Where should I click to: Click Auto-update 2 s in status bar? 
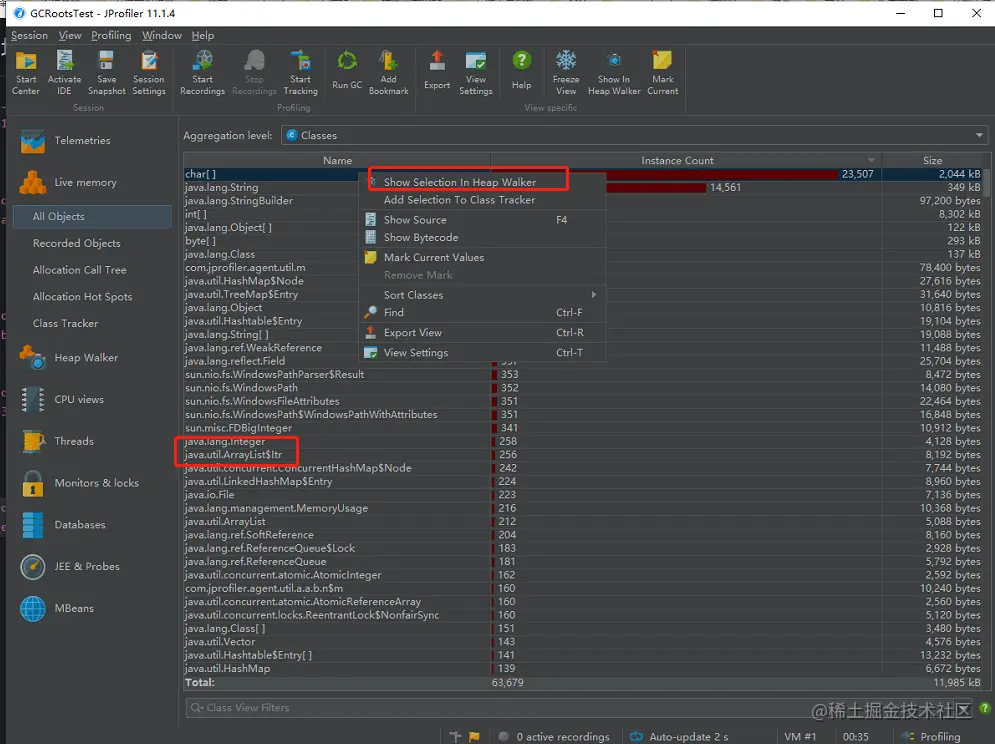coord(679,736)
